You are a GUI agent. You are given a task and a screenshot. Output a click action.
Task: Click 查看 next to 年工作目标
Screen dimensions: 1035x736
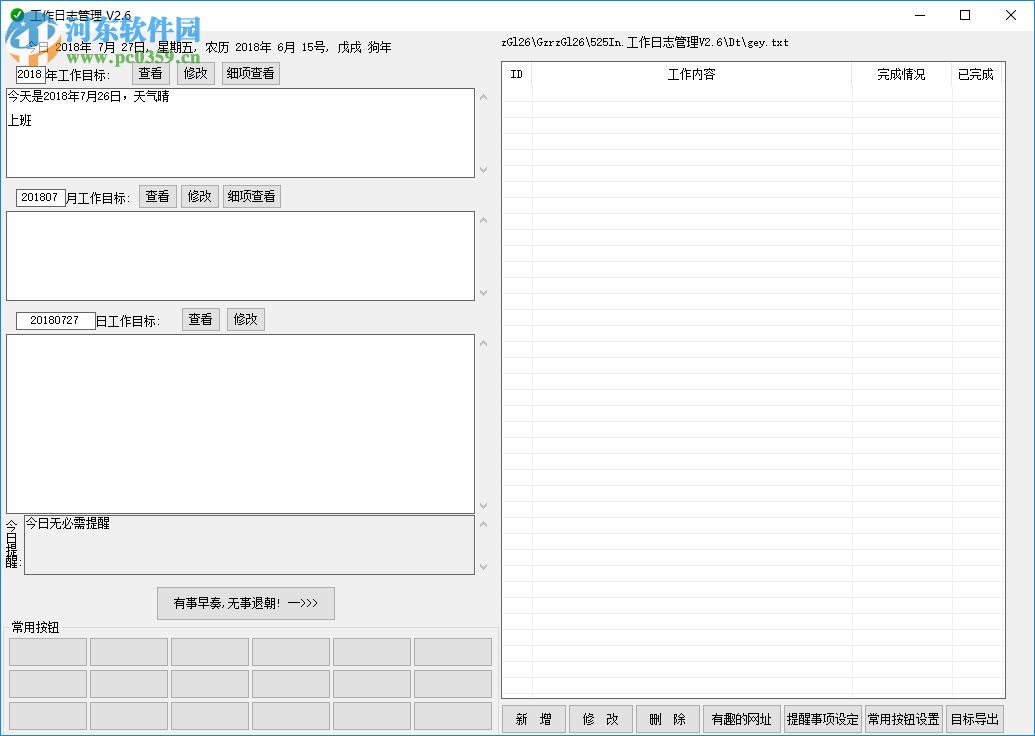(150, 73)
